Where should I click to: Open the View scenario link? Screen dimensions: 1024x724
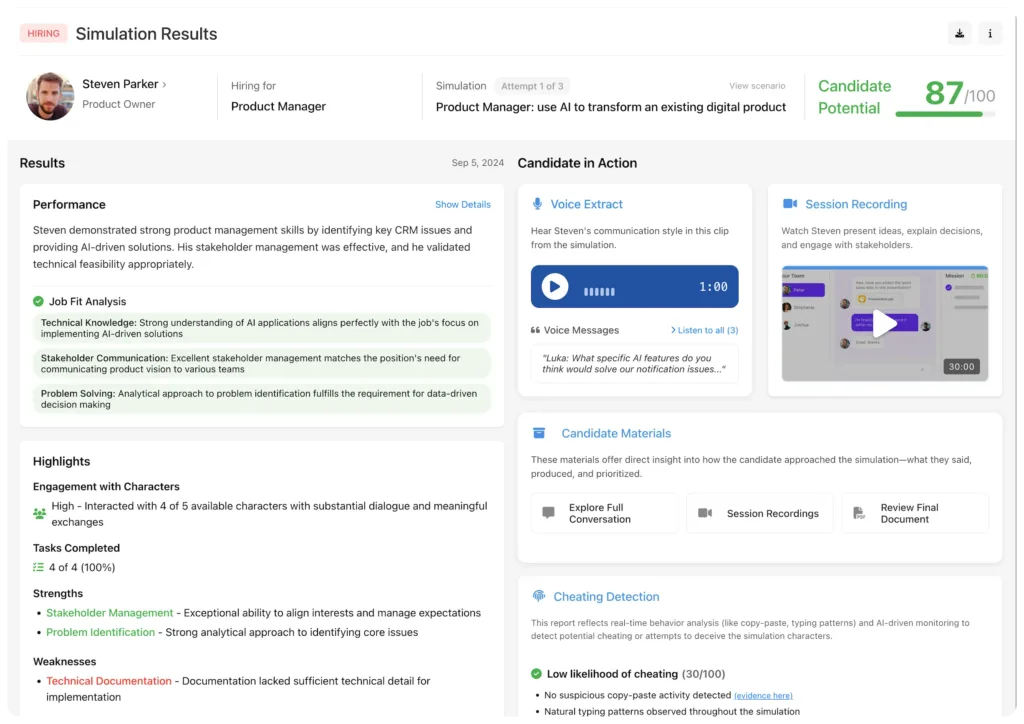[x=757, y=86]
